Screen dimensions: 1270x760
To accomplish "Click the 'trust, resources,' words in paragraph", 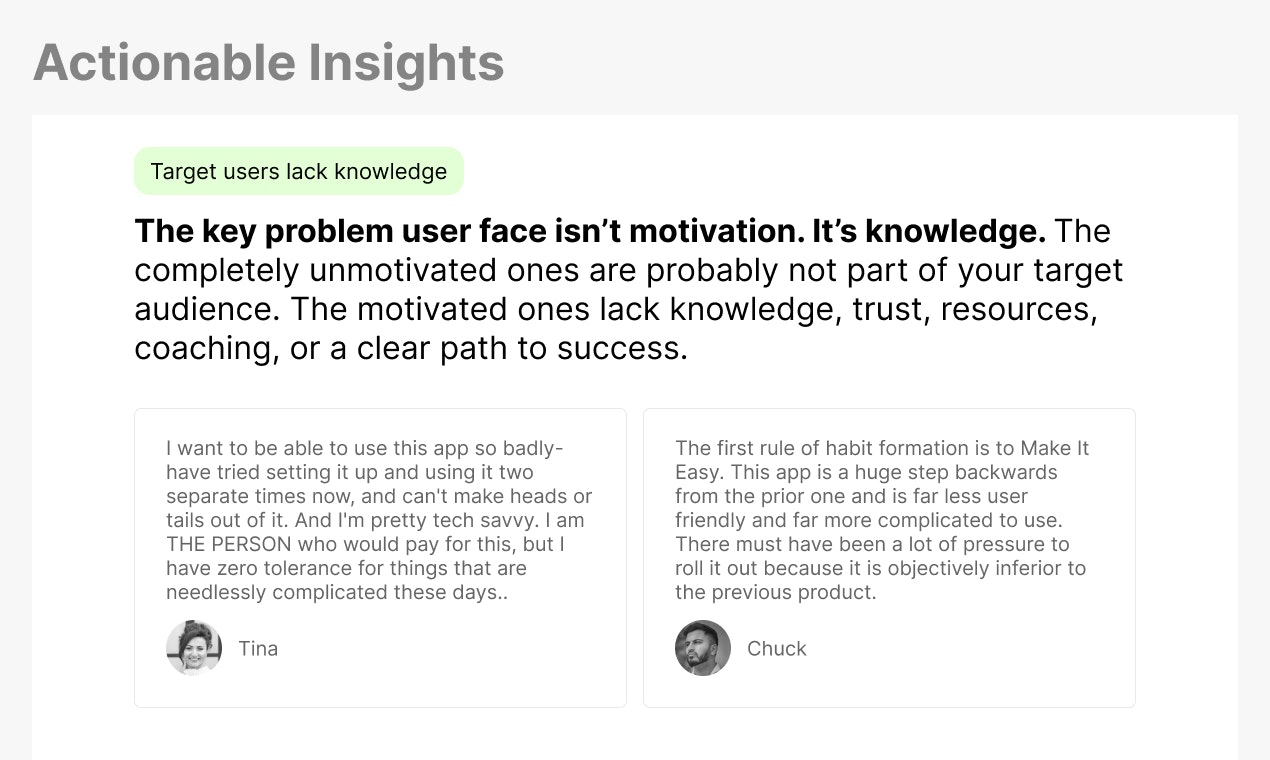I will click(975, 309).
